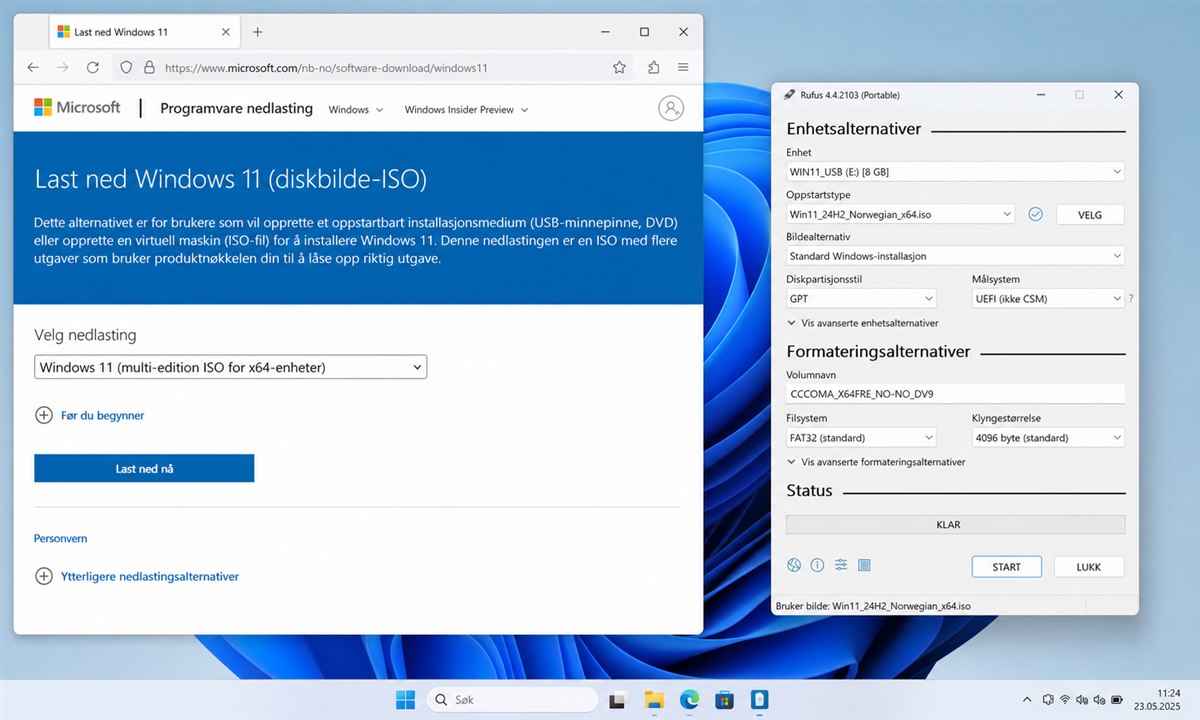This screenshot has height=720, width=1200.
Task: Open the Enhet device dropdown
Action: tap(955, 172)
